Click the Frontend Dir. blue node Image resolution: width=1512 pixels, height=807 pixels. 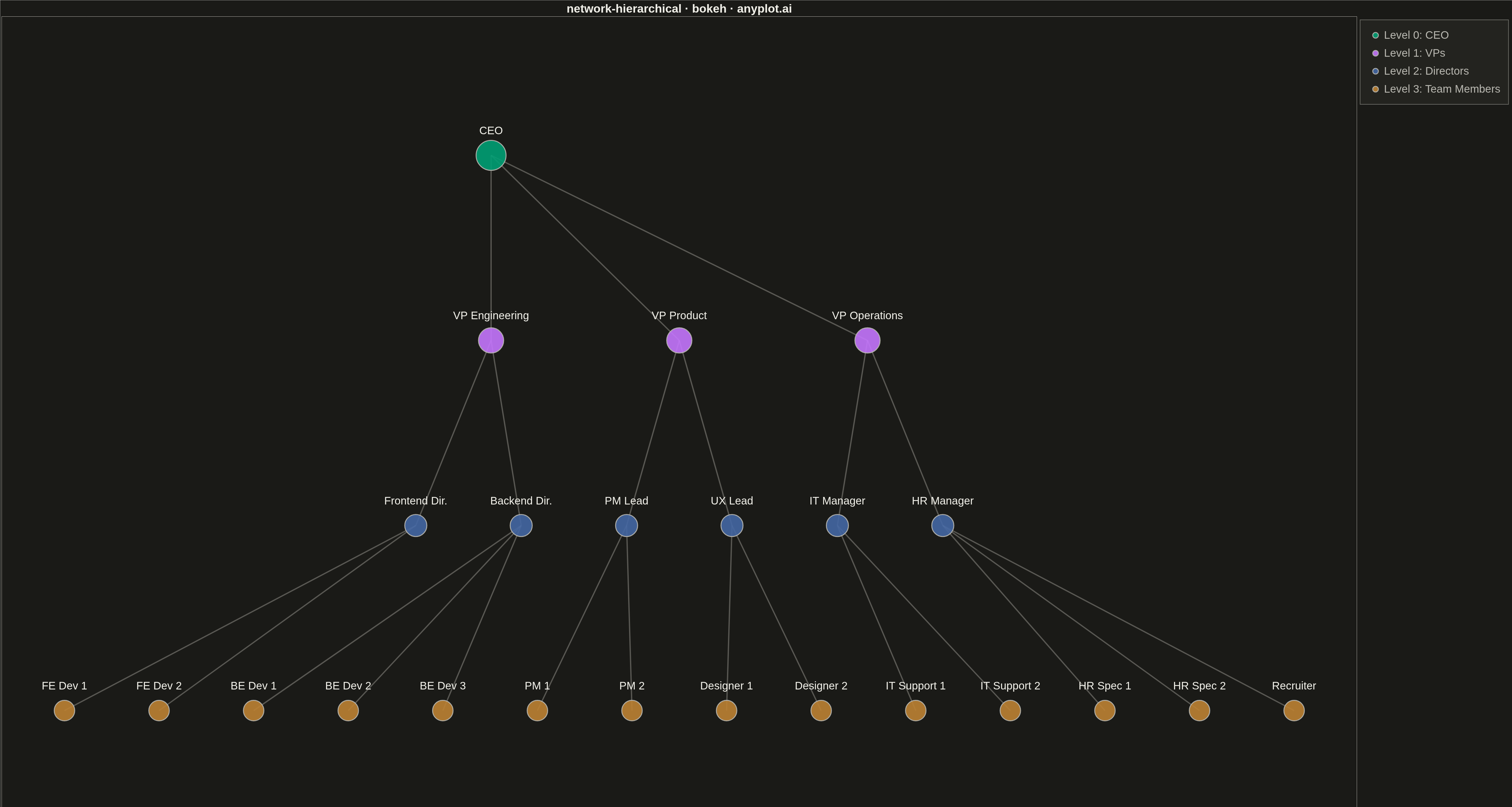pos(415,526)
